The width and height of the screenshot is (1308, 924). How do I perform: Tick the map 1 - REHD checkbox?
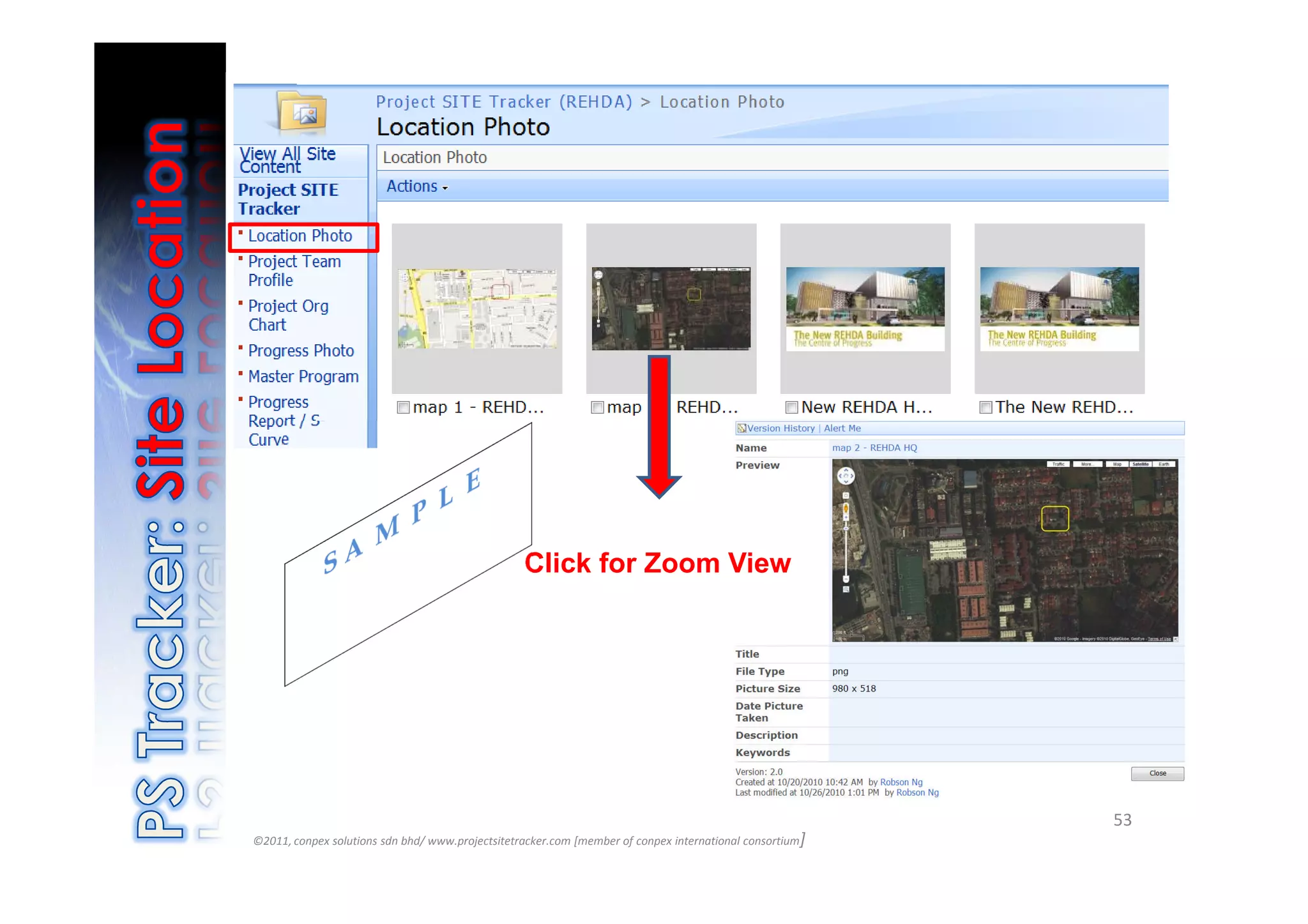[x=403, y=407]
